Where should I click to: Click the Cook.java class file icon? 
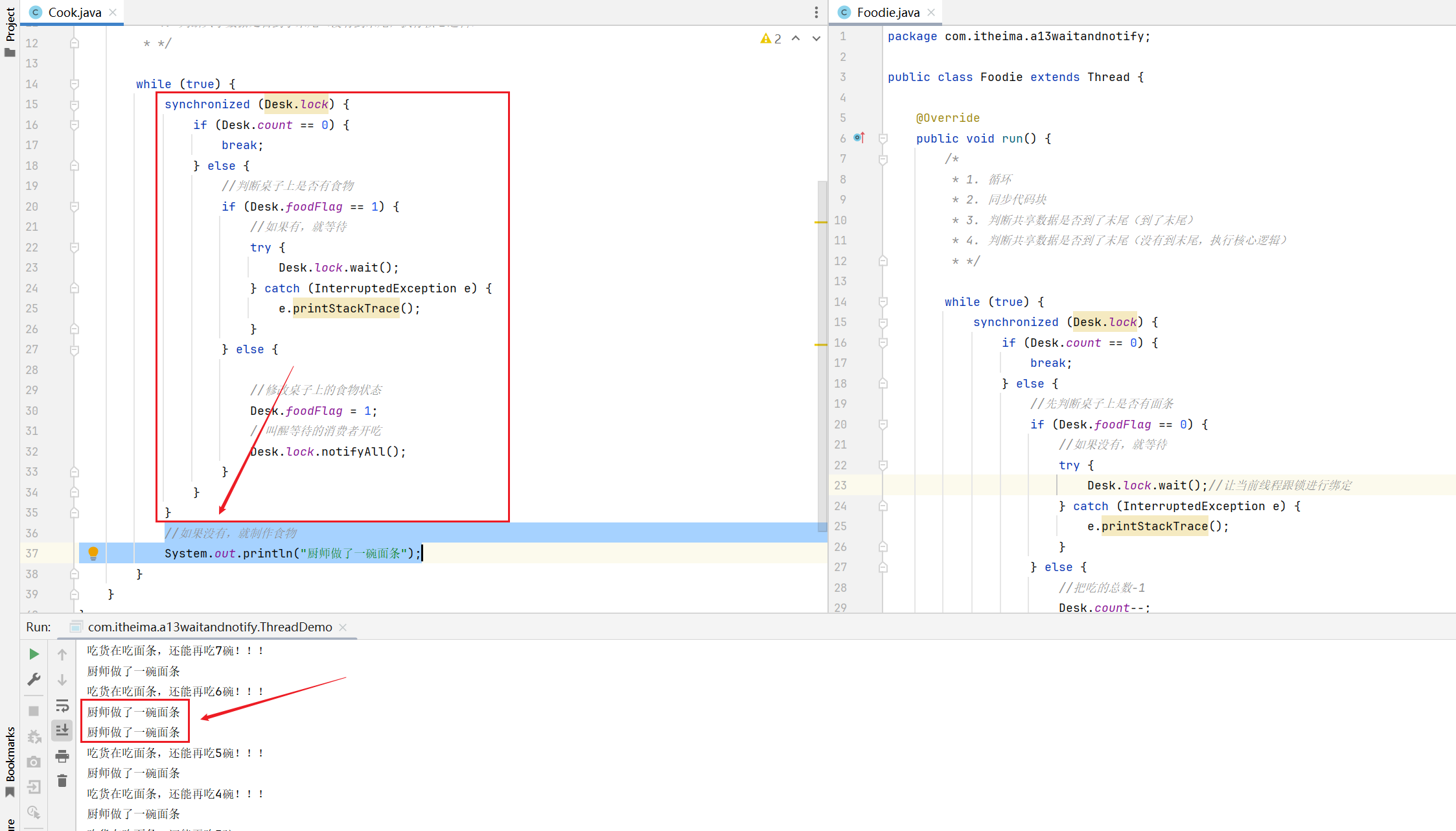click(36, 12)
